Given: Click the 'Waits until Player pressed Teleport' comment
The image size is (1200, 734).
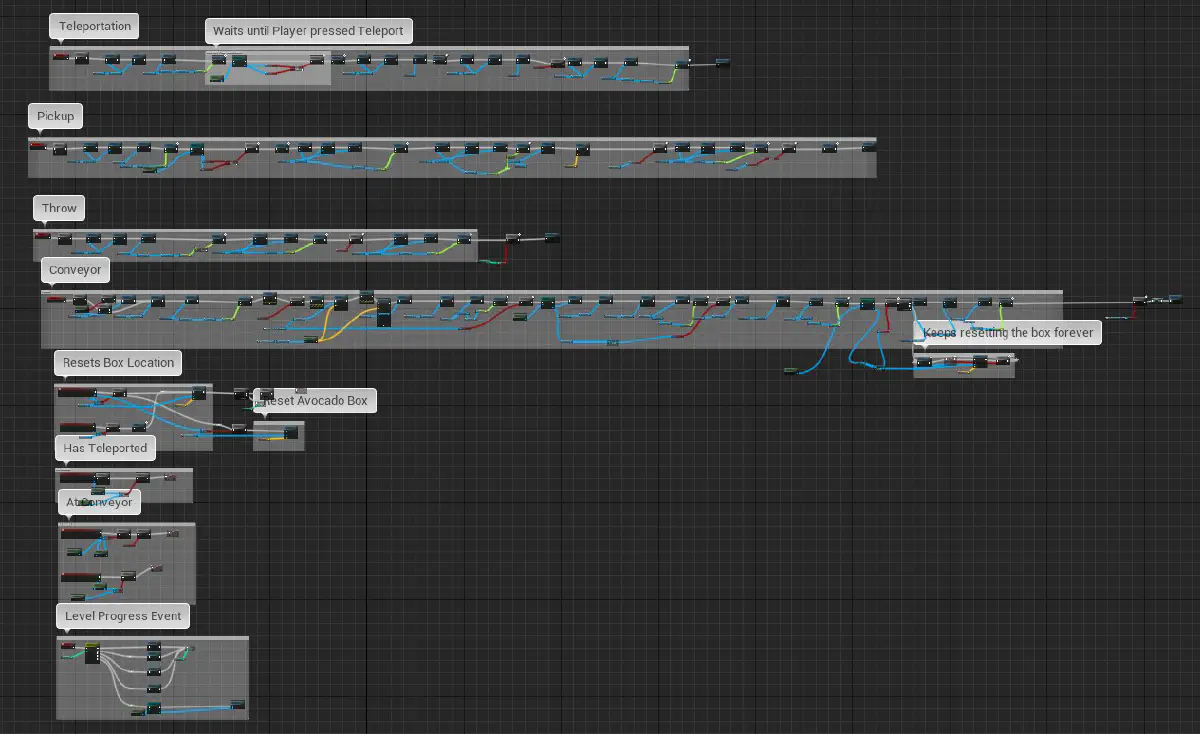Looking at the screenshot, I should point(308,31).
